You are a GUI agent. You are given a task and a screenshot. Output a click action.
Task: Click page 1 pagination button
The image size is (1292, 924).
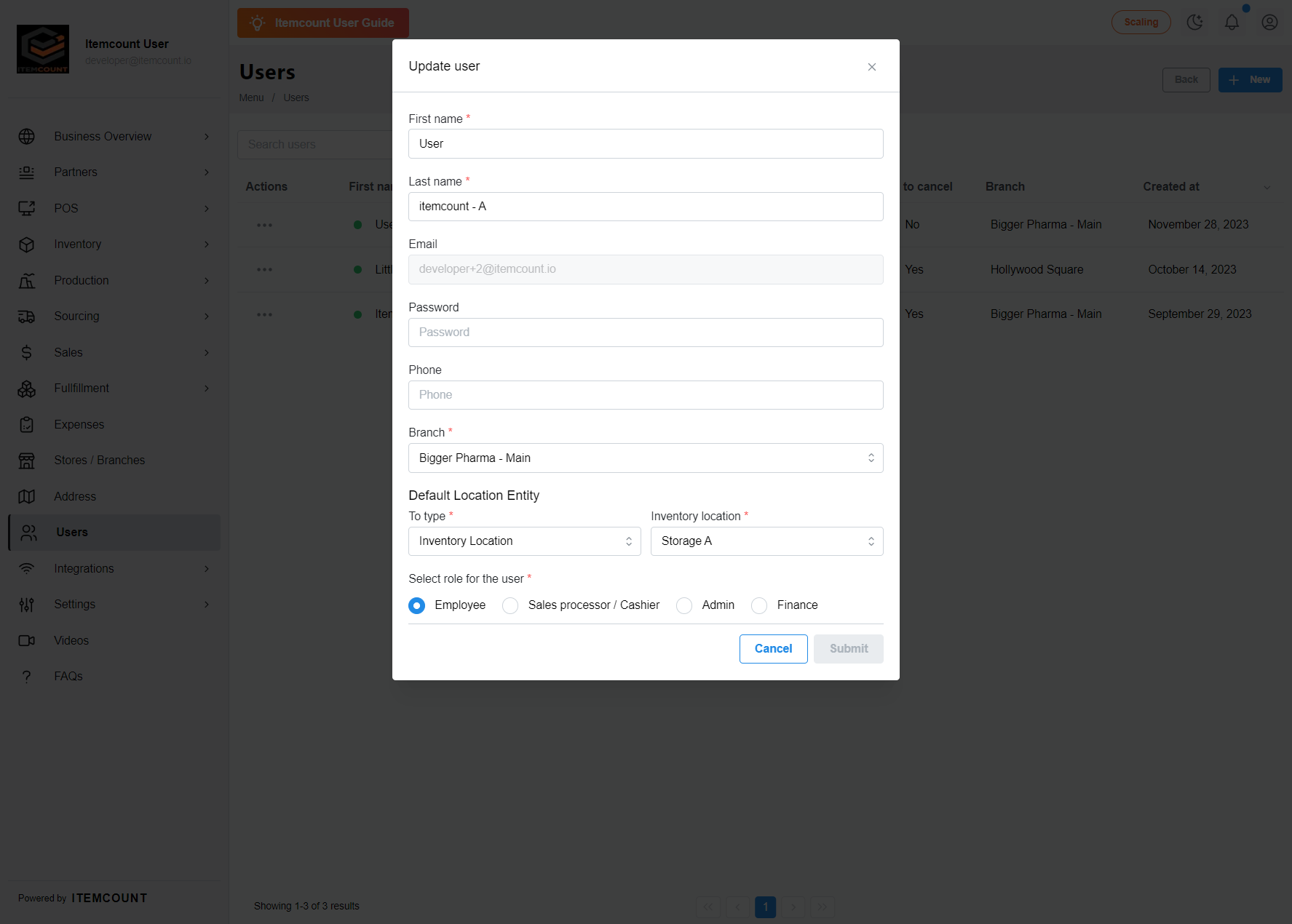click(765, 907)
